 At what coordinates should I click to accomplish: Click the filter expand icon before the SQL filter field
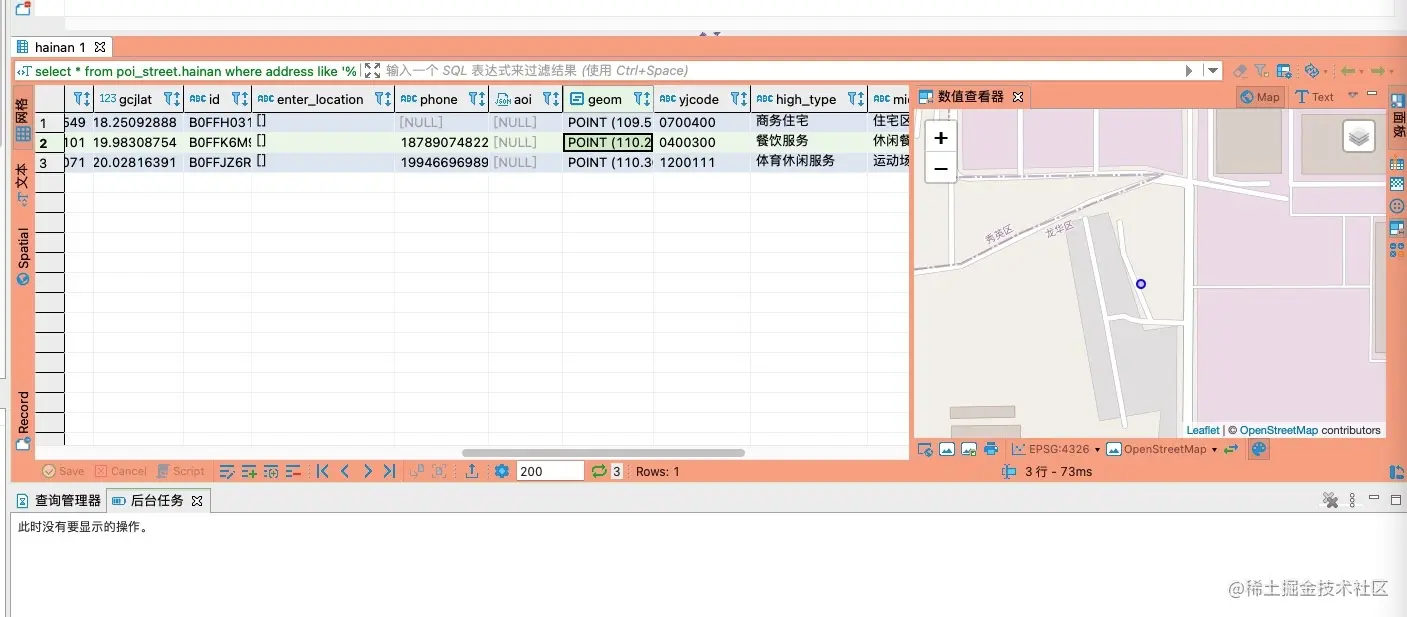click(373, 71)
